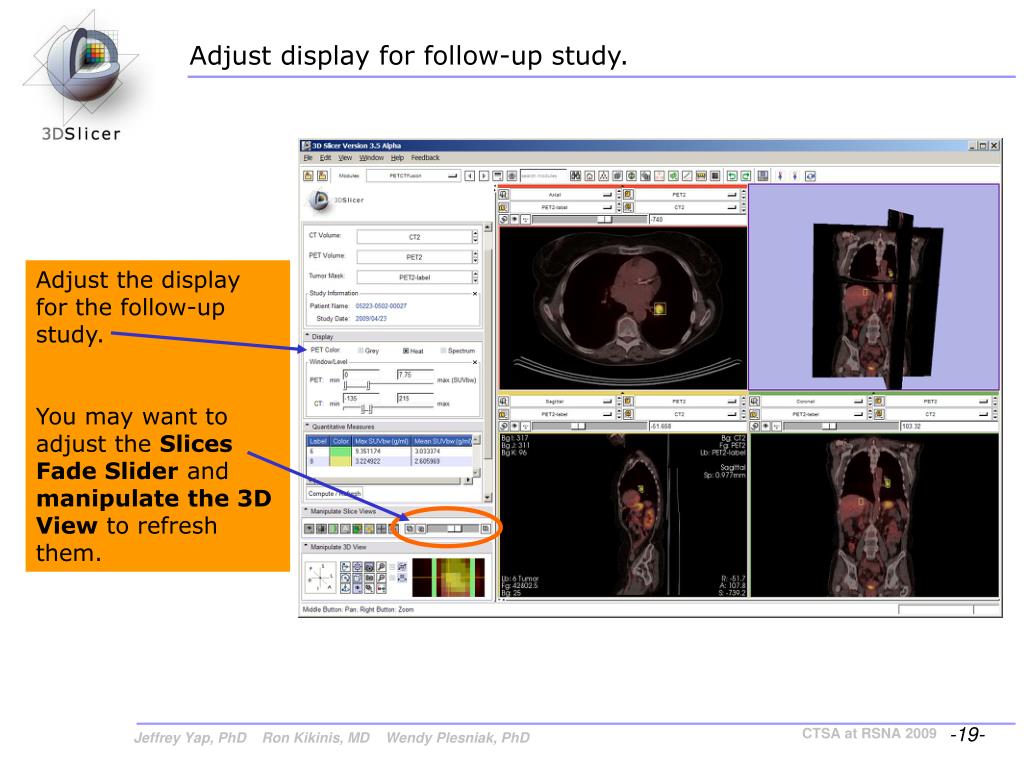Click the CT min field showing -135
Image resolution: width=1024 pixels, height=768 pixels.
click(x=361, y=398)
